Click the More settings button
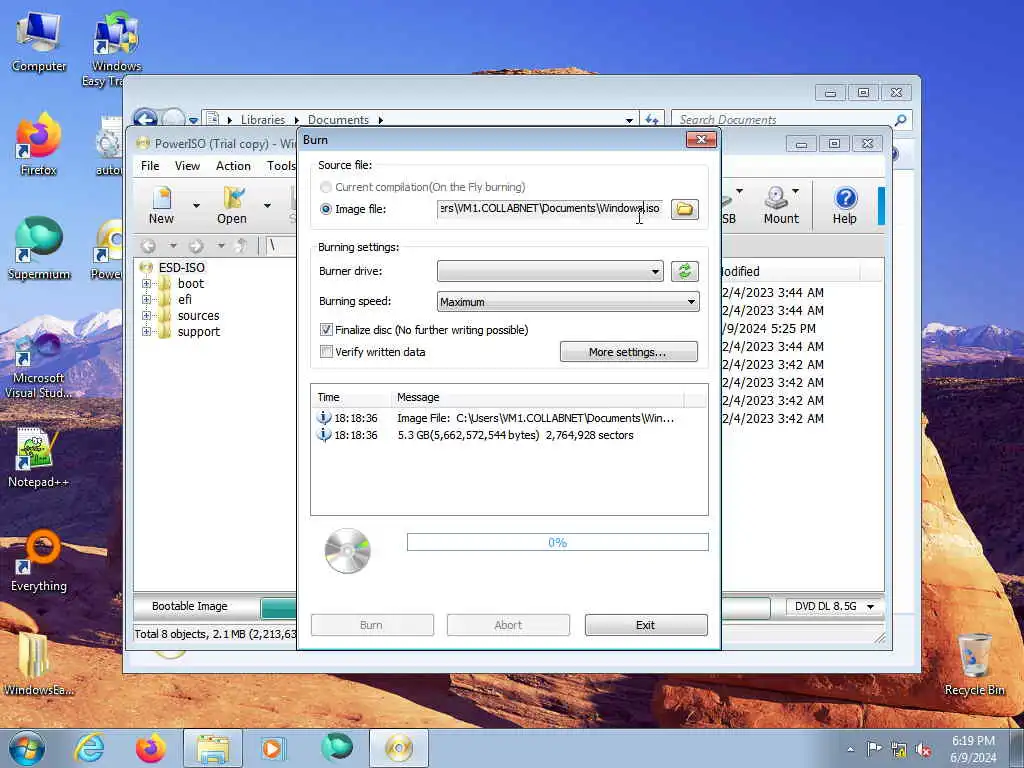 tap(628, 352)
